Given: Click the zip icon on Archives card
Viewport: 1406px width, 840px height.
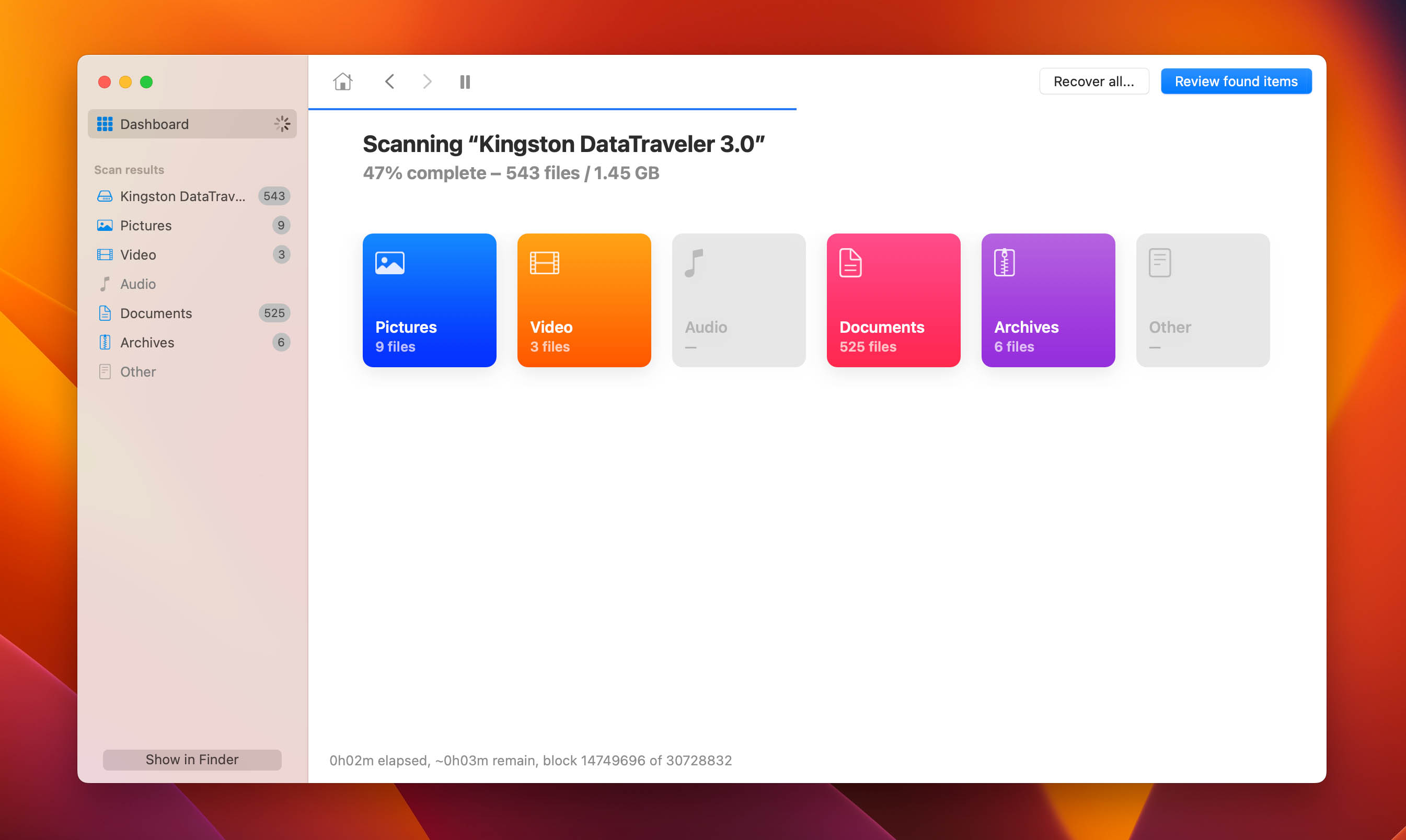Looking at the screenshot, I should click(x=1004, y=263).
